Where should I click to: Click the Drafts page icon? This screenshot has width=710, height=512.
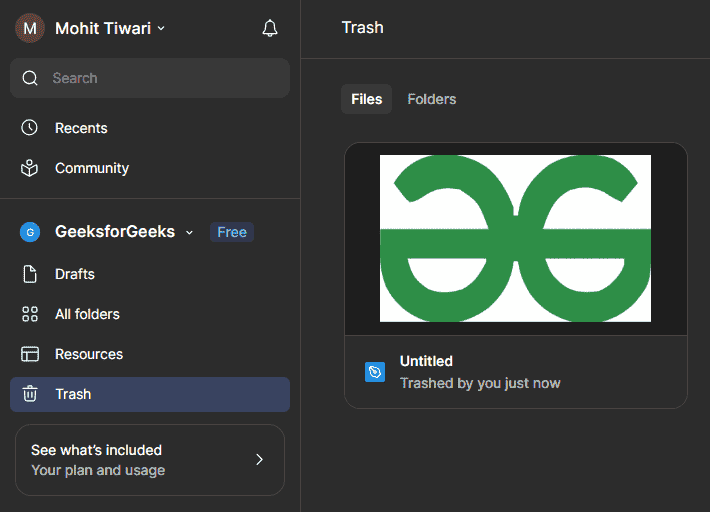pyautogui.click(x=30, y=274)
